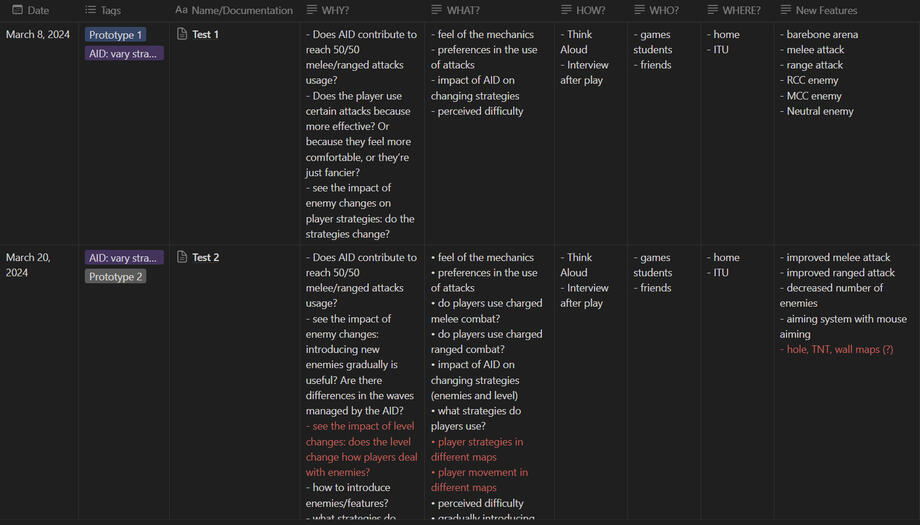Viewport: 920px width, 525px height.
Task: Click the page icon next to Test 1
Action: 182,34
